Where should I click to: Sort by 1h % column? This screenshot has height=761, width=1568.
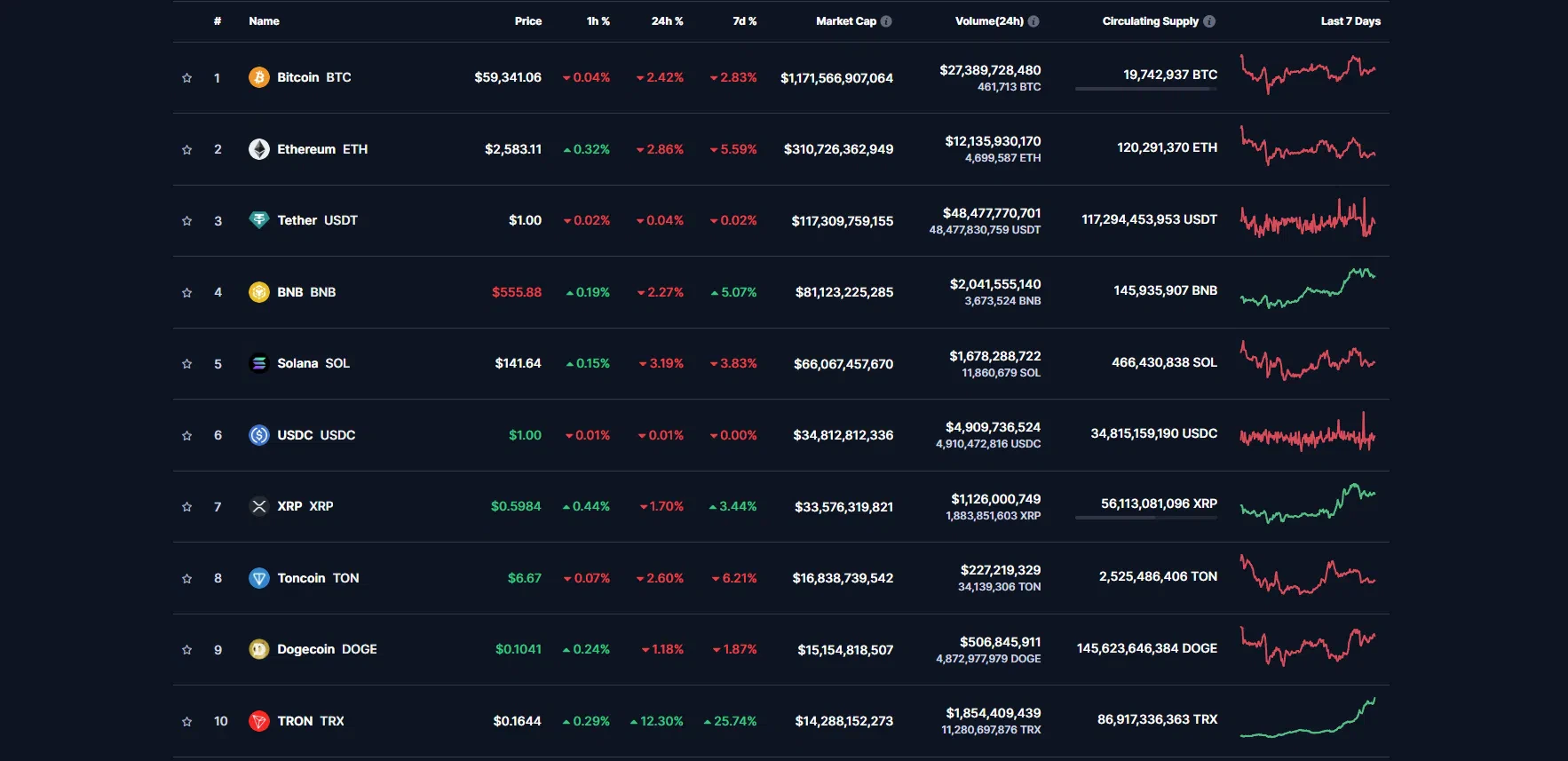click(598, 21)
